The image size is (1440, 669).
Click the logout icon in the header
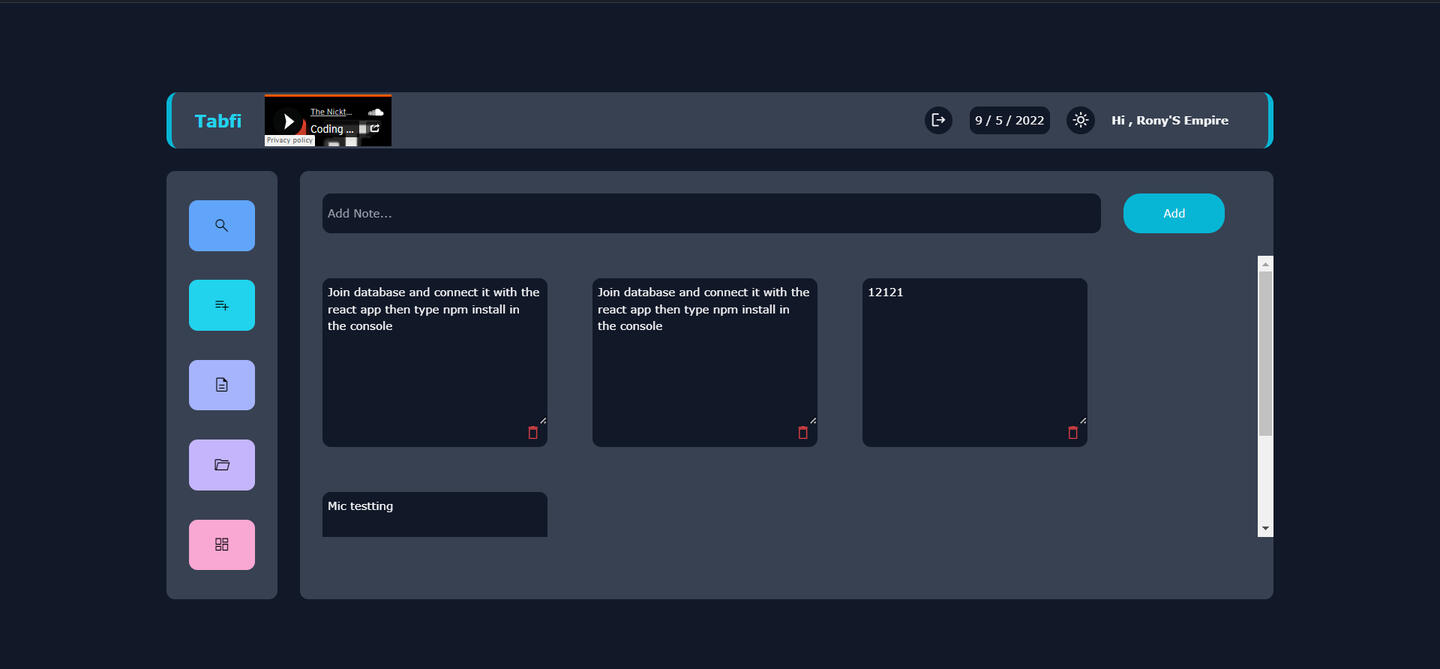[x=938, y=120]
